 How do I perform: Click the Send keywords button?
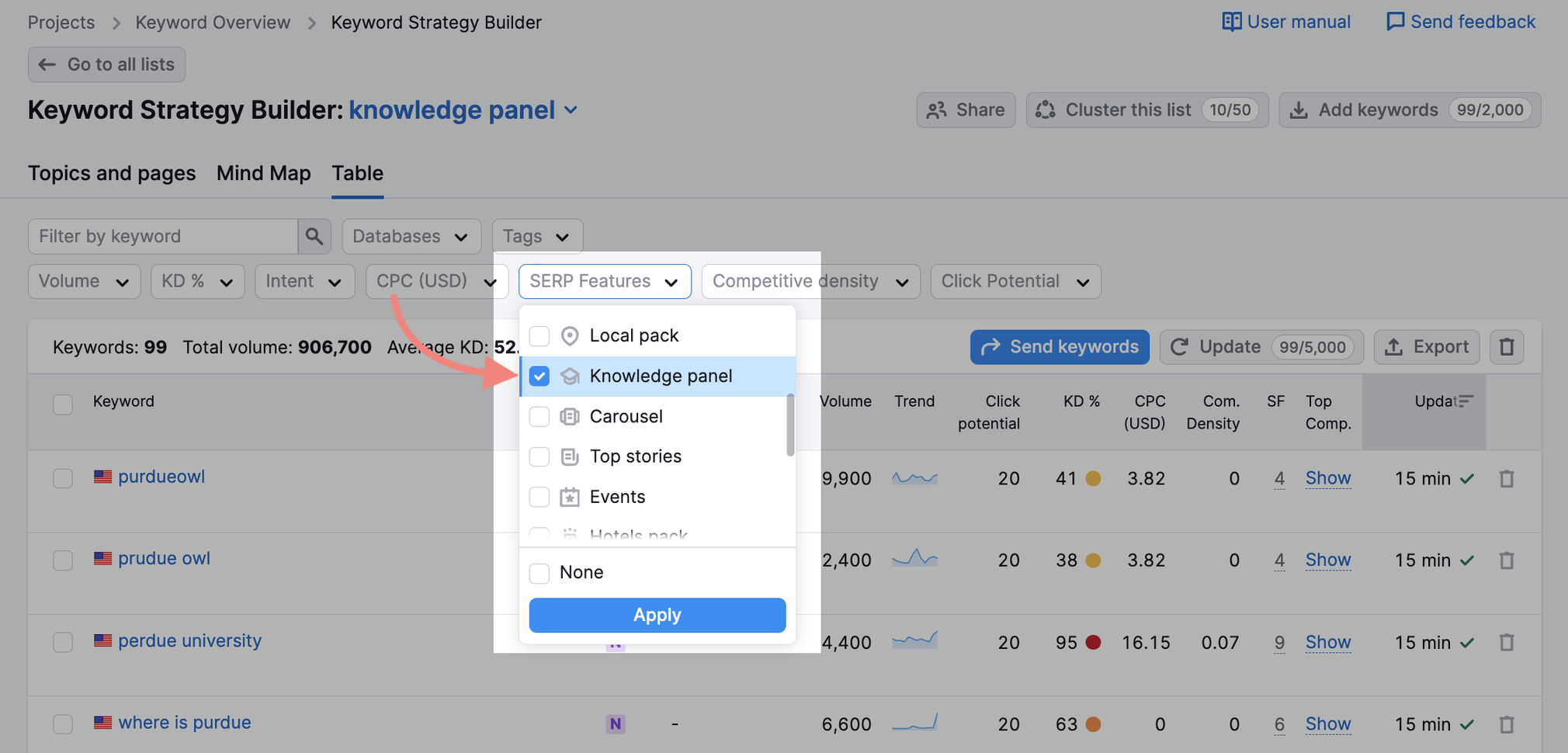pos(1059,347)
